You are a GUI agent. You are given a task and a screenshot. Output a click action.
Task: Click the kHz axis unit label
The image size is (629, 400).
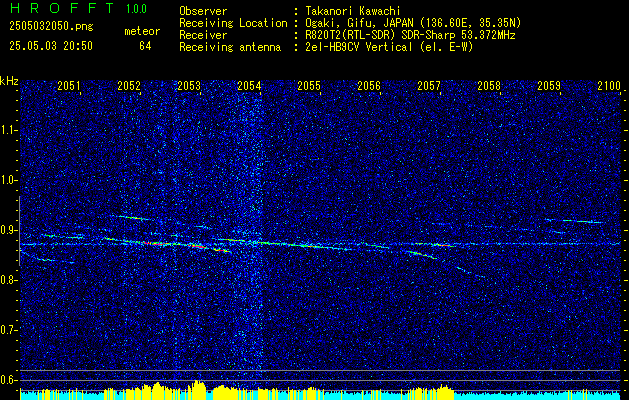[9, 81]
